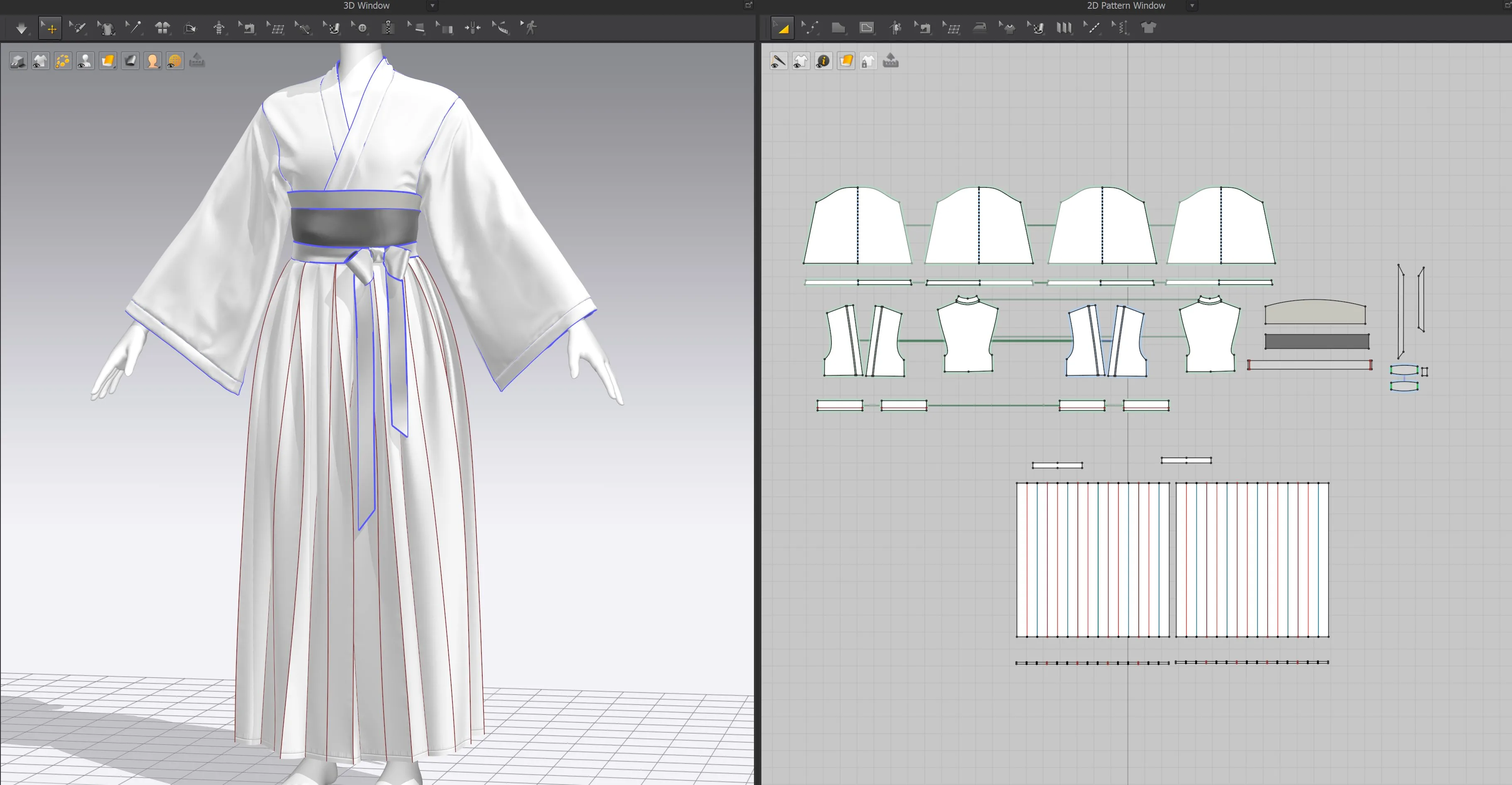Click the 2D Pattern Window title tab
This screenshot has width=1512, height=785.
[x=1126, y=5]
